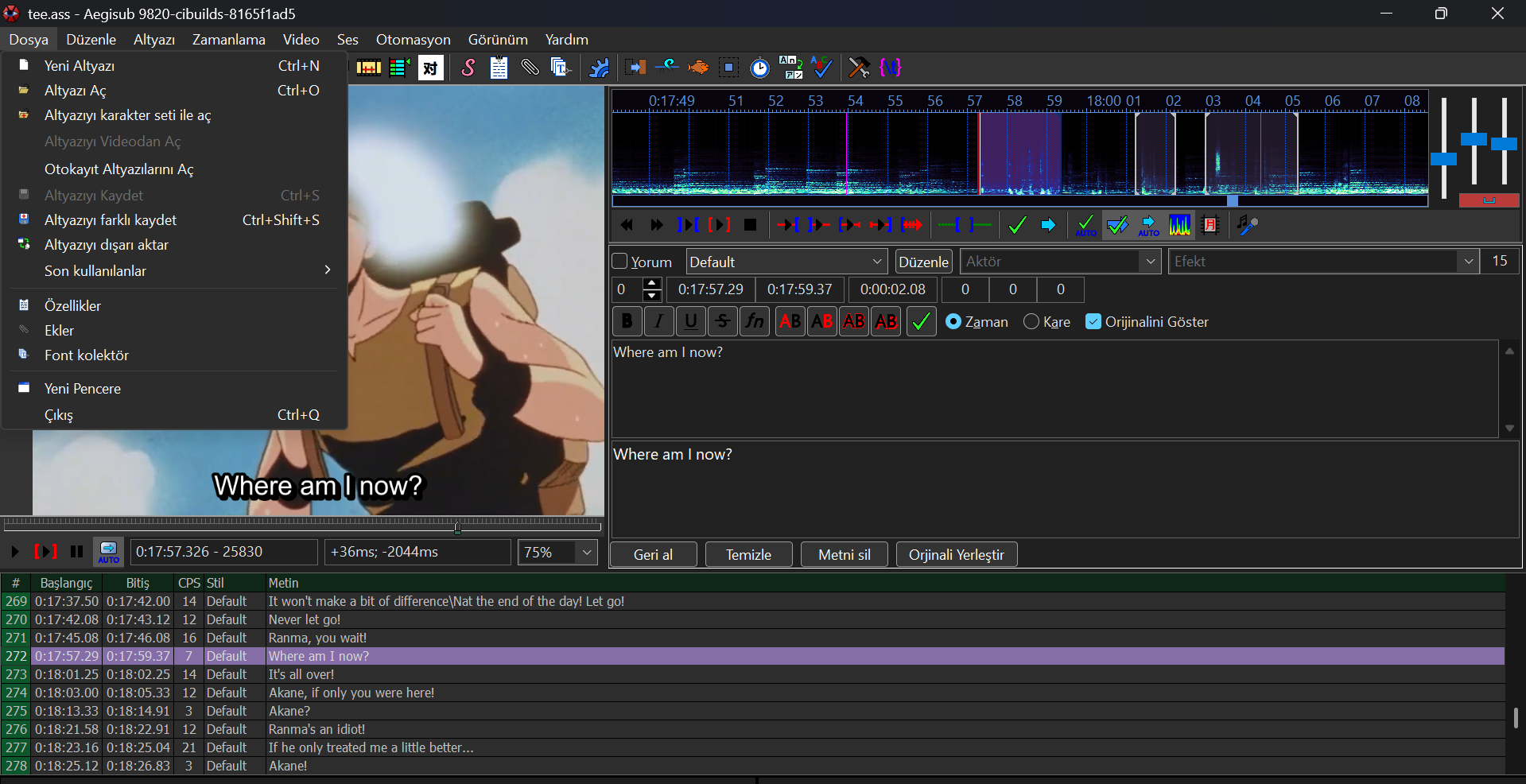
Task: Open Fonts Collector toolbar icon
Action: 560,68
